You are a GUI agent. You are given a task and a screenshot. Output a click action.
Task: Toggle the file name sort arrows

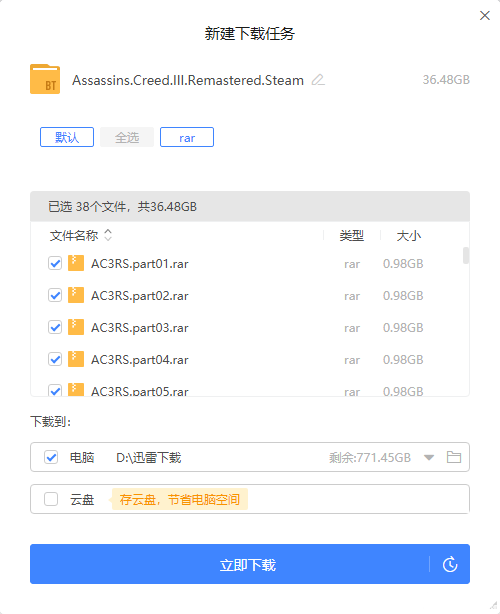pos(108,235)
